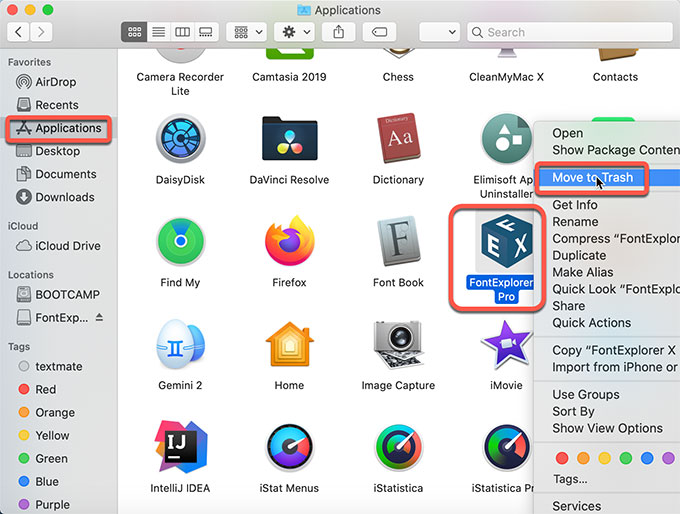The height and width of the screenshot is (514, 680).
Task: Eject the FontExplorer volume in sidebar
Action: point(99,317)
